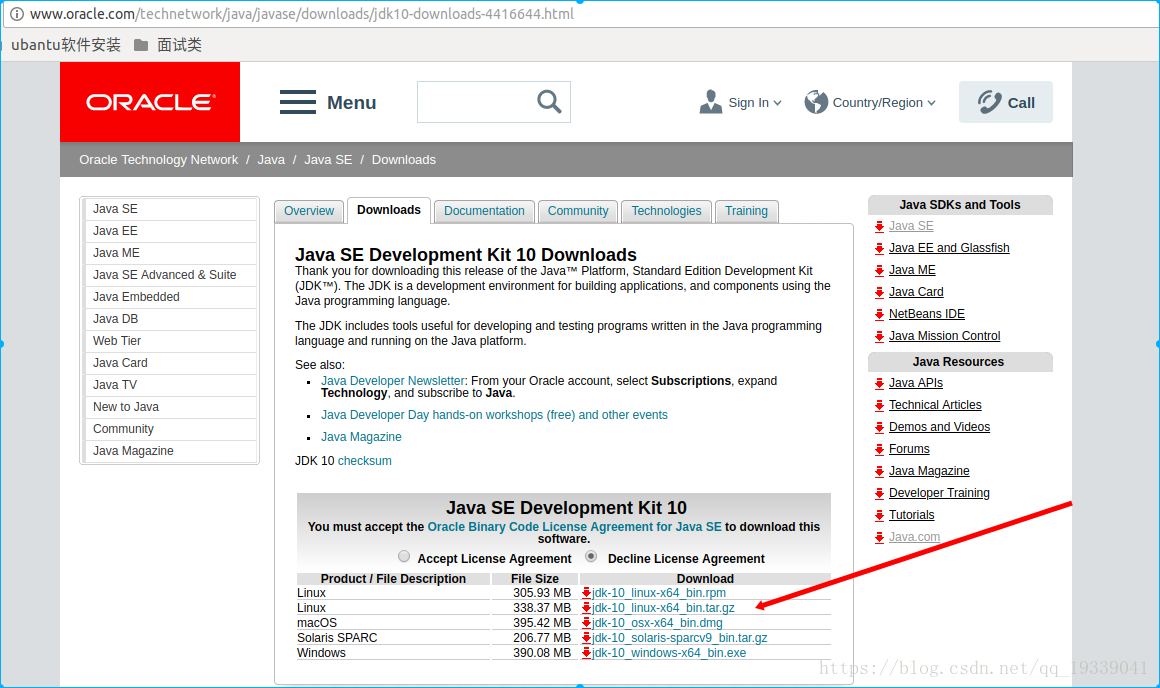Download jdk-10_linux-x64_bin.tar.gz link

click(x=663, y=608)
